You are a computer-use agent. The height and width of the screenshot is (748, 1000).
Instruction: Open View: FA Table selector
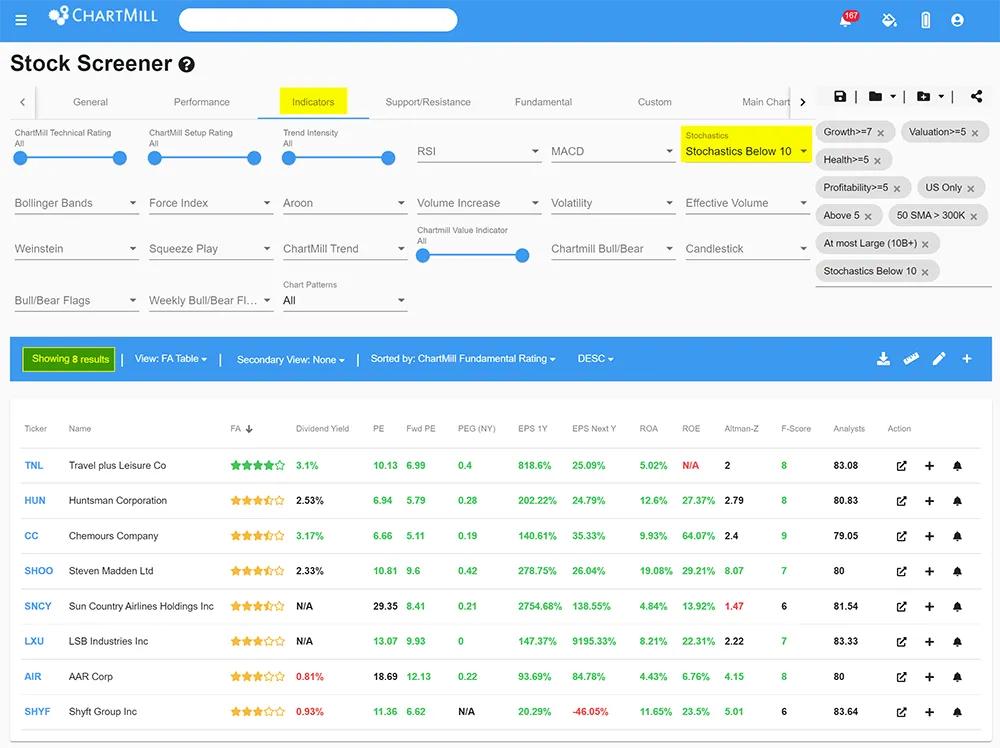tap(171, 359)
